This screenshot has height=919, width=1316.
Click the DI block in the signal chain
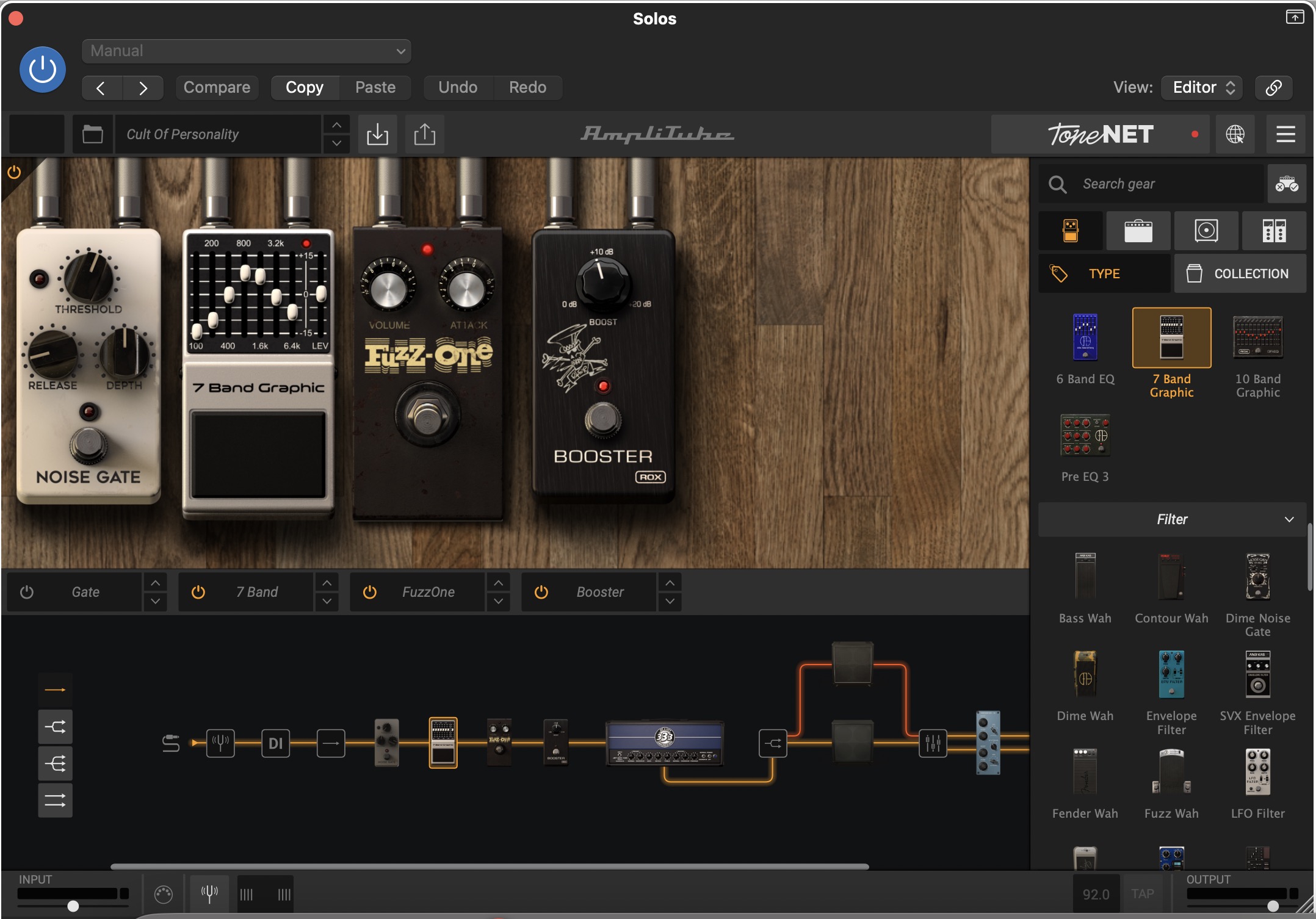276,743
